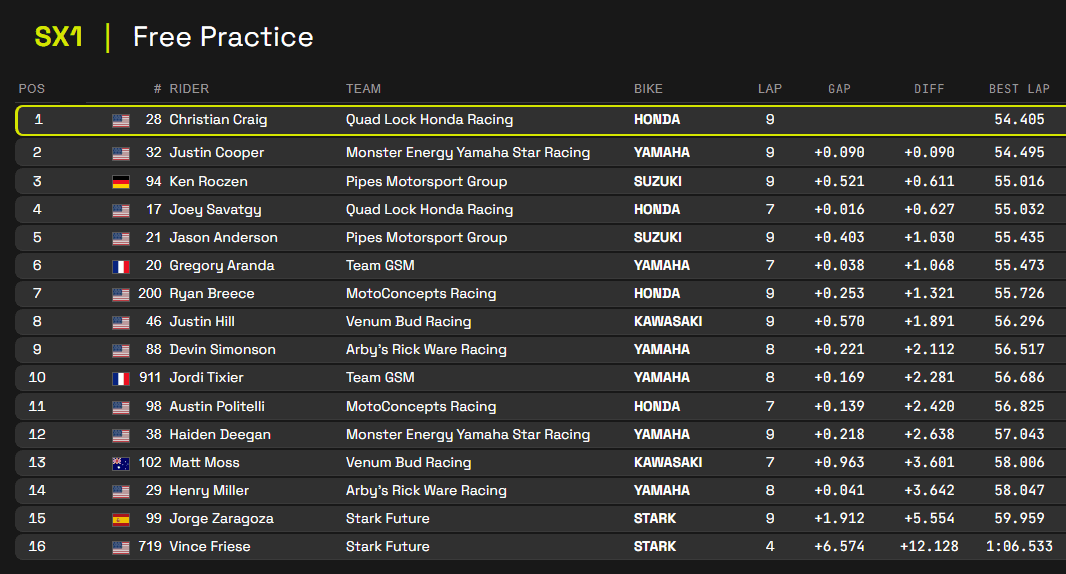Click the French flag beside Jordi Tixier

coord(121,378)
